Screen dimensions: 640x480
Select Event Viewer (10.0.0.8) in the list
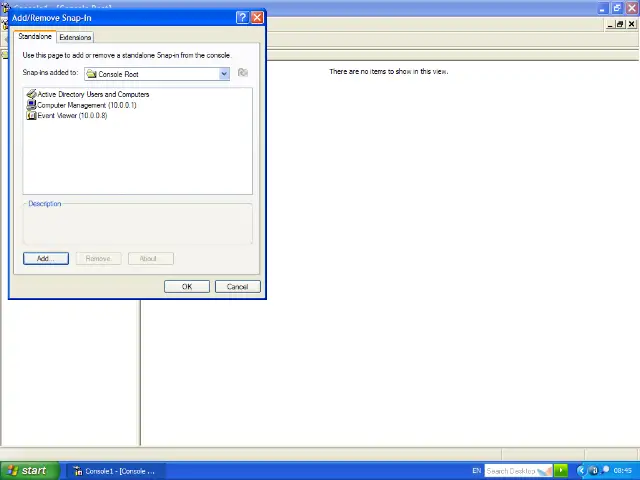(x=72, y=115)
